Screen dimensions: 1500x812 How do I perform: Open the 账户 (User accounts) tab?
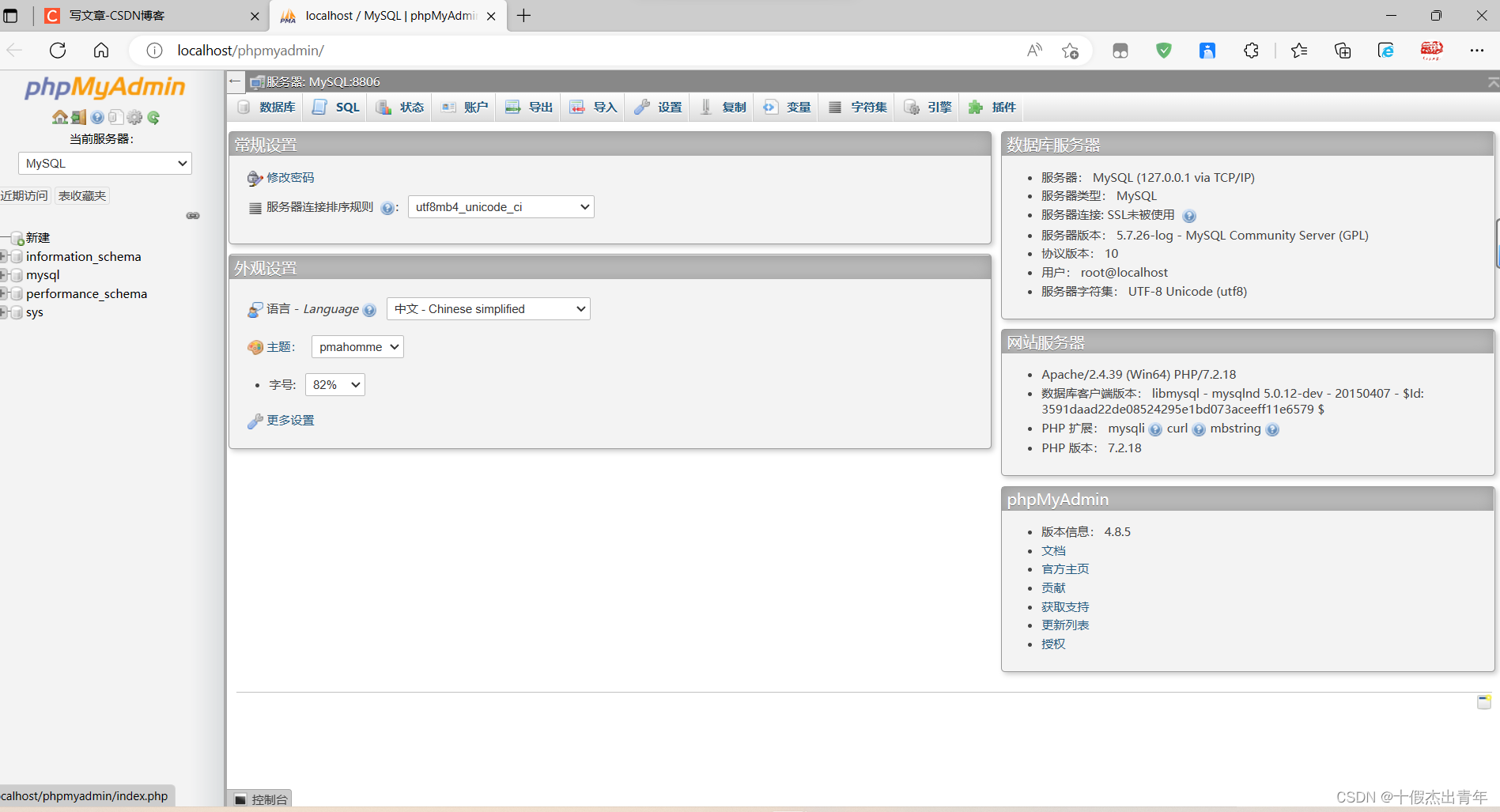(464, 108)
